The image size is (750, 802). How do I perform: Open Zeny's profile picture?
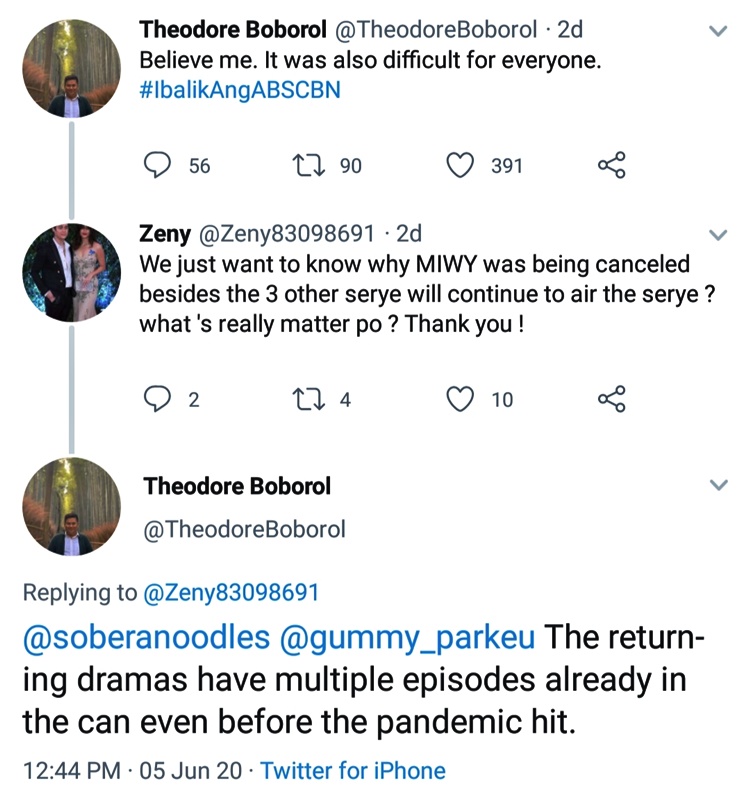click(71, 272)
